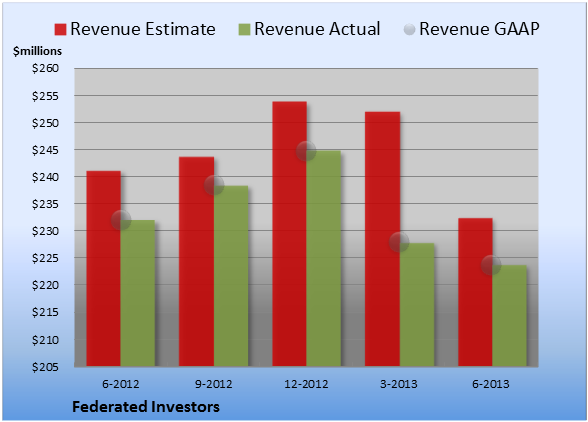Image resolution: width=588 pixels, height=422 pixels.
Task: Select the green actual bar for 6-2013
Action: pos(510,316)
